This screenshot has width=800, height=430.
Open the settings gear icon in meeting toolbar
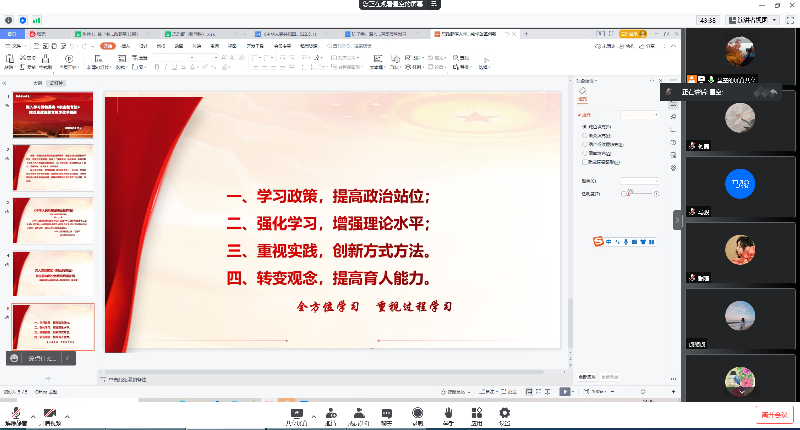(505, 413)
